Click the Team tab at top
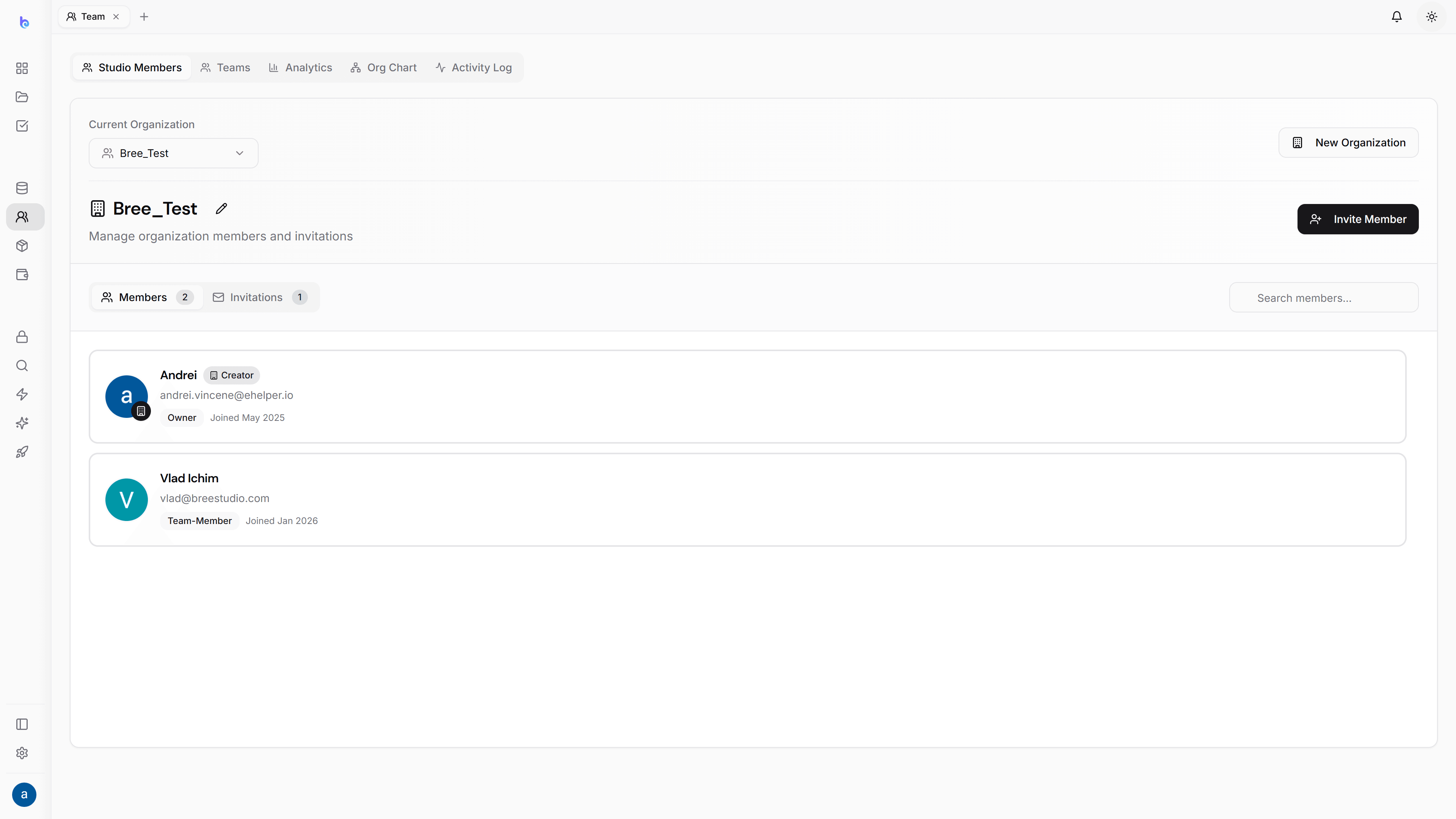The width and height of the screenshot is (1456, 819). tap(93, 17)
